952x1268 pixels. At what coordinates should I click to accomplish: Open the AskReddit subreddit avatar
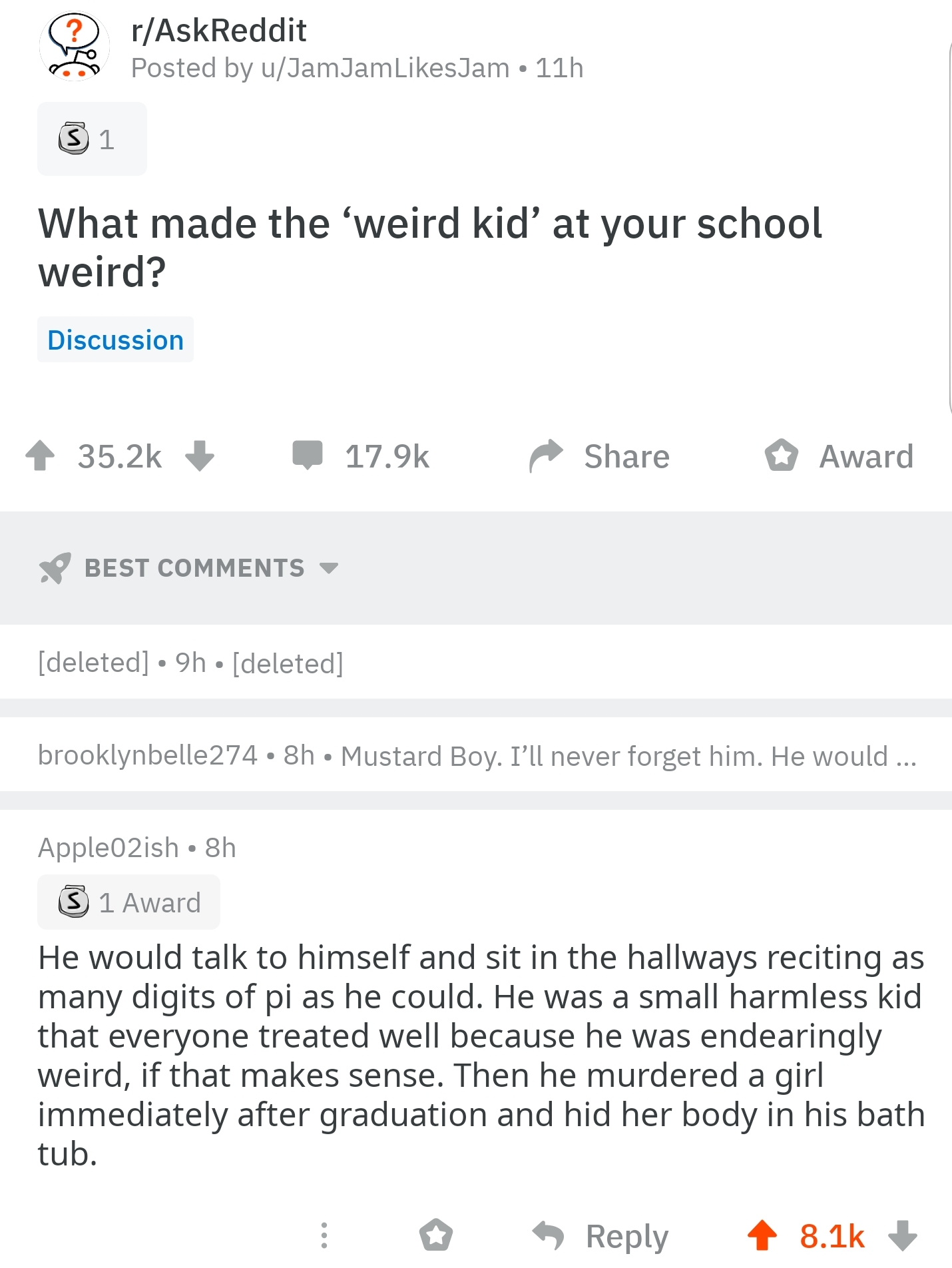click(75, 47)
